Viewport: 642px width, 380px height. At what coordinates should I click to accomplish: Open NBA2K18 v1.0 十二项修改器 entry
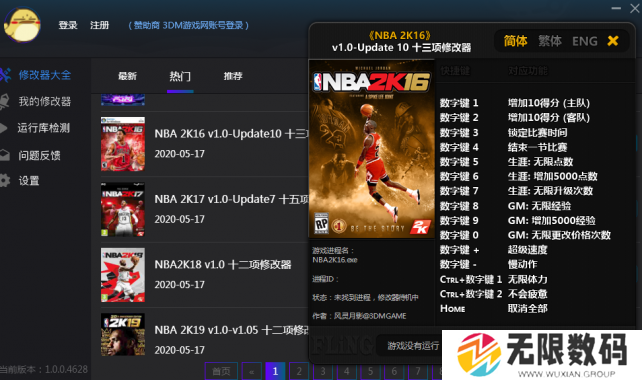tap(223, 265)
